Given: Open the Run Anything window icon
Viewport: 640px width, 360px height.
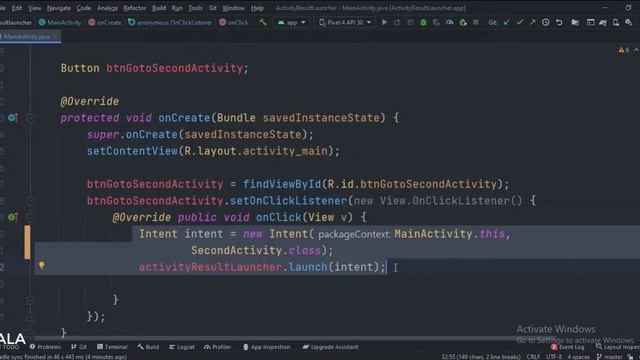Looking at the screenshot, I should [x=591, y=22].
